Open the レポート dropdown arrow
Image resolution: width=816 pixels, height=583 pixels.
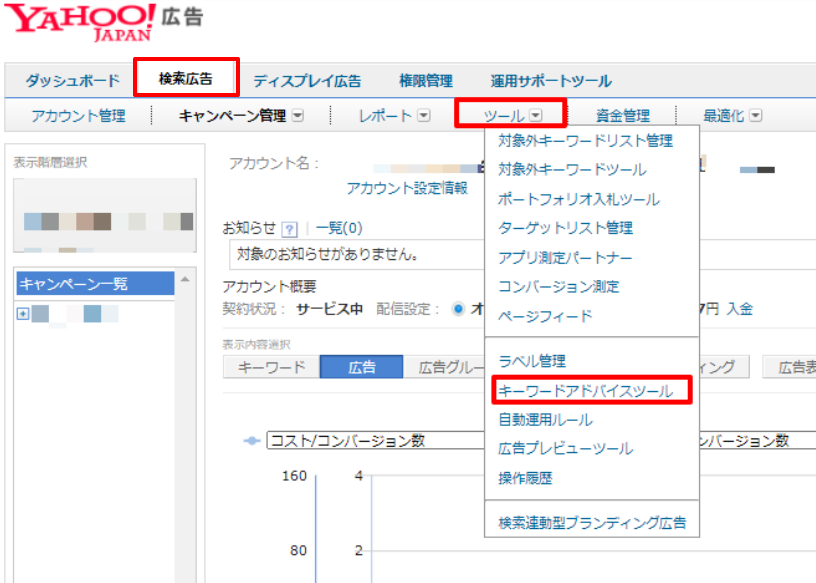pyautogui.click(x=423, y=116)
